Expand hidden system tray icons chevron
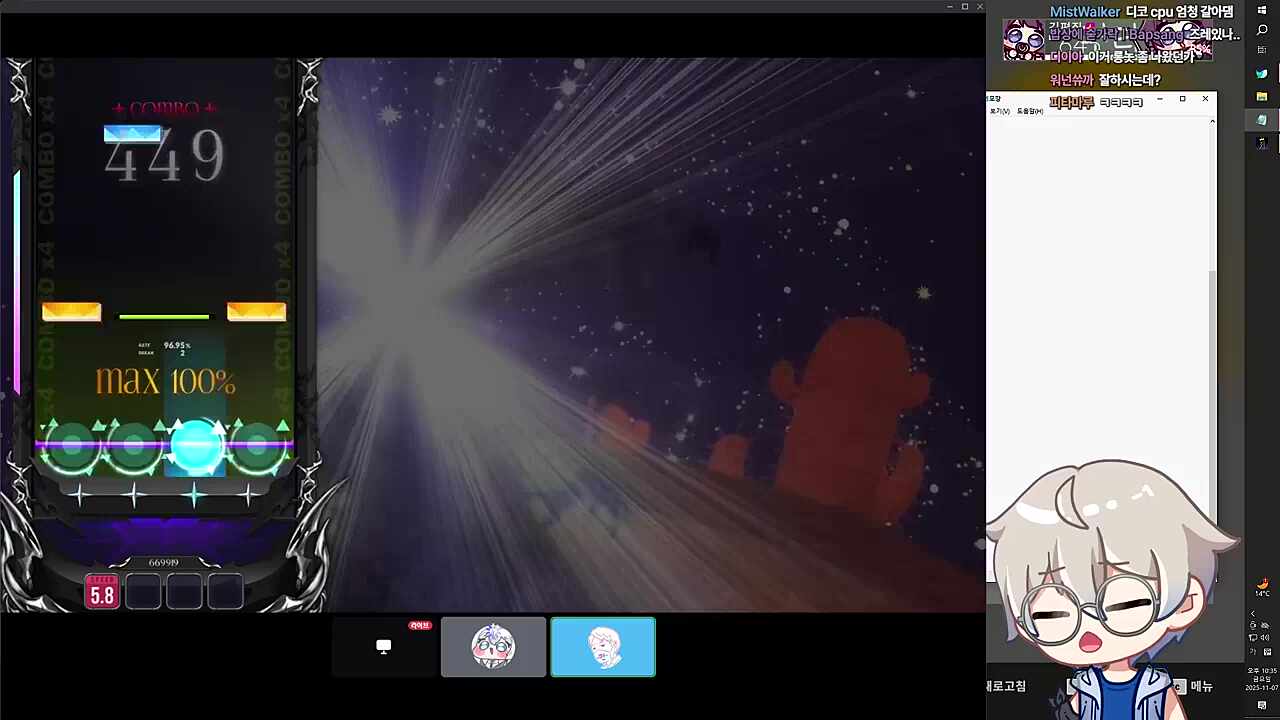 1253,614
